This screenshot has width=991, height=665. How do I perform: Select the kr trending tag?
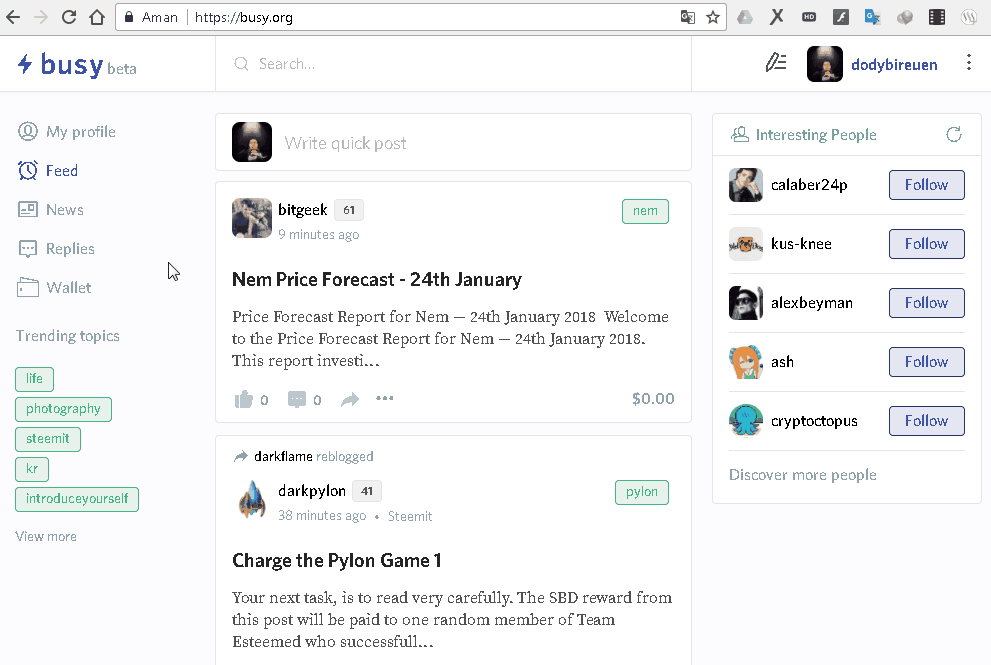32,469
